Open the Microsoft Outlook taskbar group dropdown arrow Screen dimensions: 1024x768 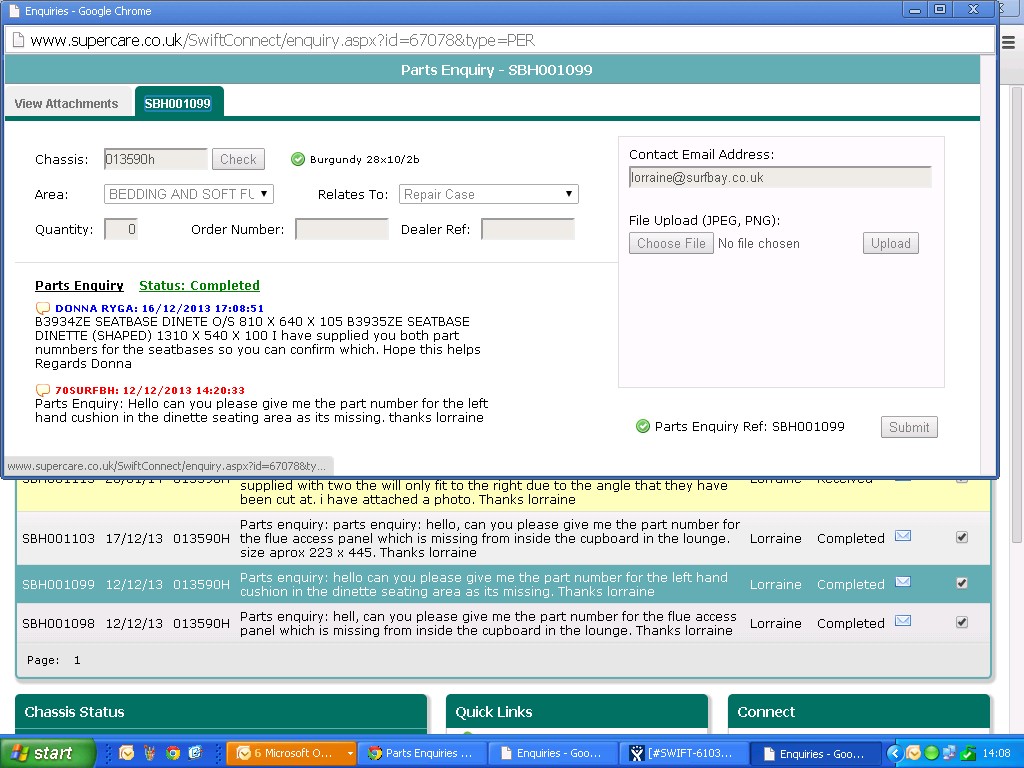click(350, 754)
